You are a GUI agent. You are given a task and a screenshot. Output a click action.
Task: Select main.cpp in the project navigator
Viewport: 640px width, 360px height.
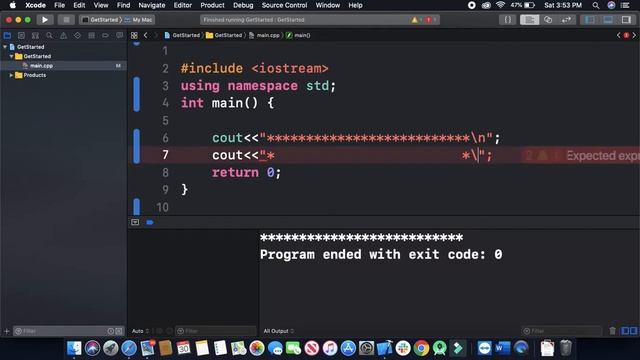[x=63, y=66]
